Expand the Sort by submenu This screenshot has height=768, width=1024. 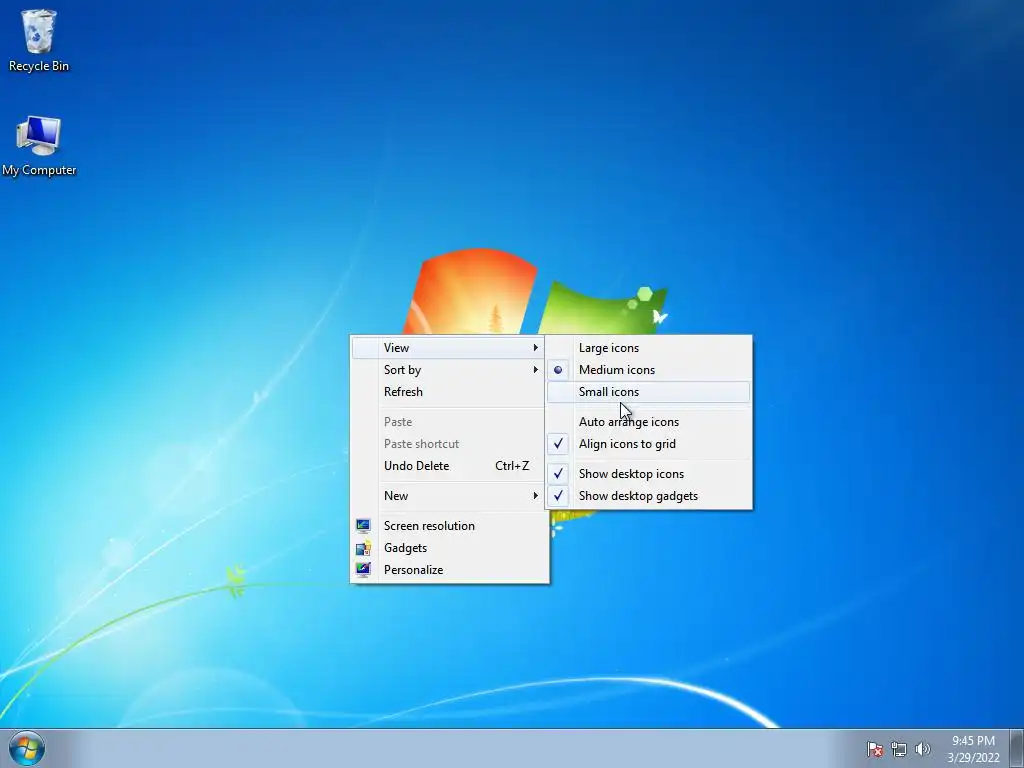[449, 370]
